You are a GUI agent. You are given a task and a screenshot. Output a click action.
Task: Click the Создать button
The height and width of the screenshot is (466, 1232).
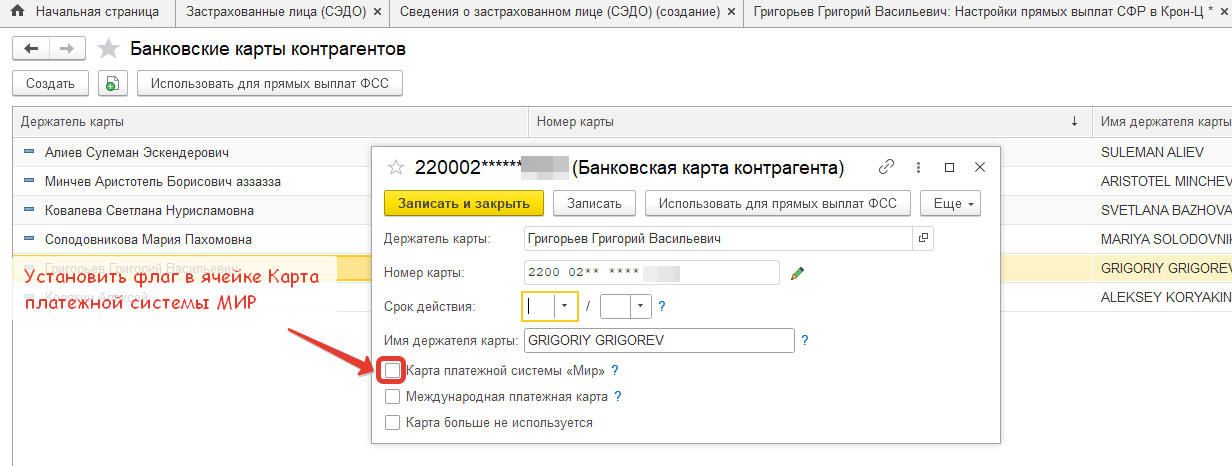[x=51, y=84]
